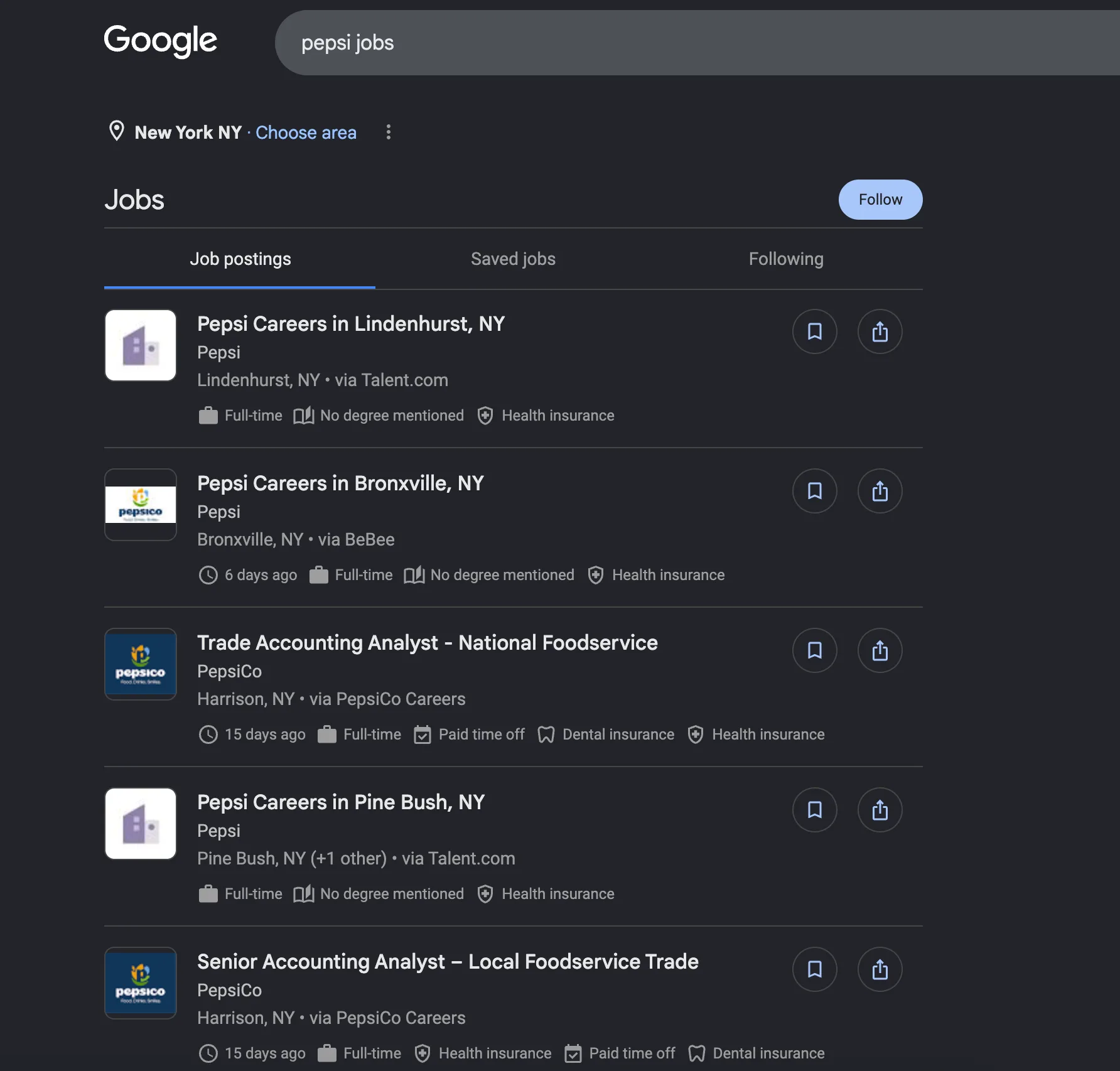1120x1071 pixels.
Task: Open Pepsi Careers in Bronxville, NY title
Action: click(x=340, y=483)
